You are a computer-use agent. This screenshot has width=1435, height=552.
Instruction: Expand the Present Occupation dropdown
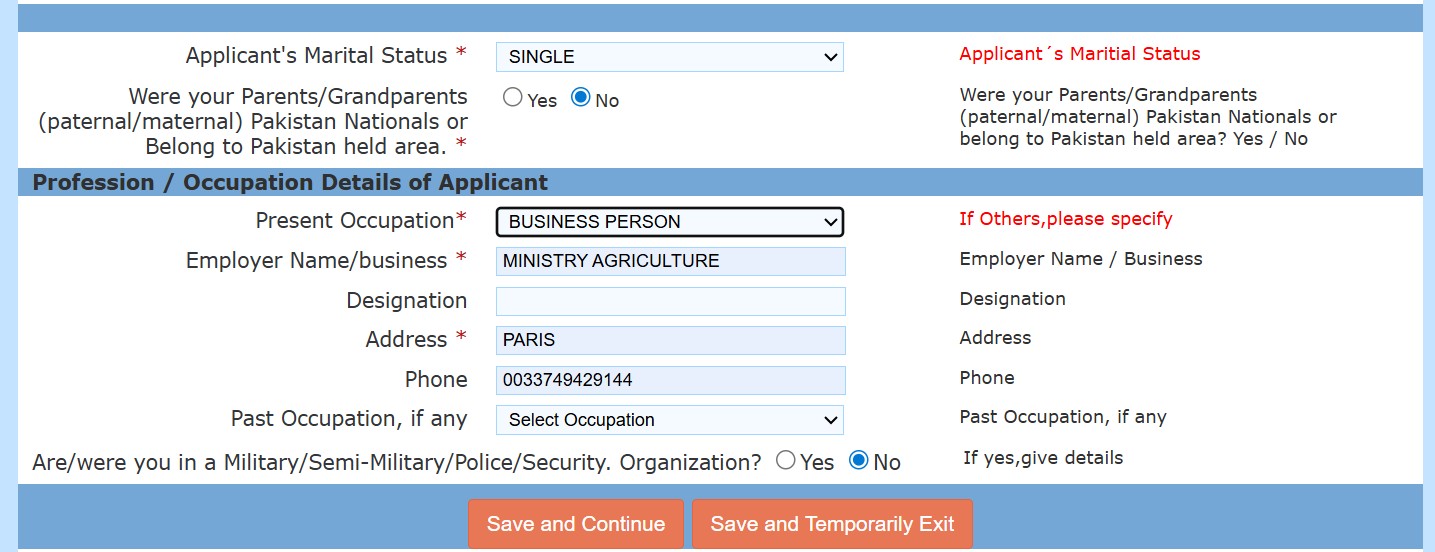pyautogui.click(x=669, y=222)
